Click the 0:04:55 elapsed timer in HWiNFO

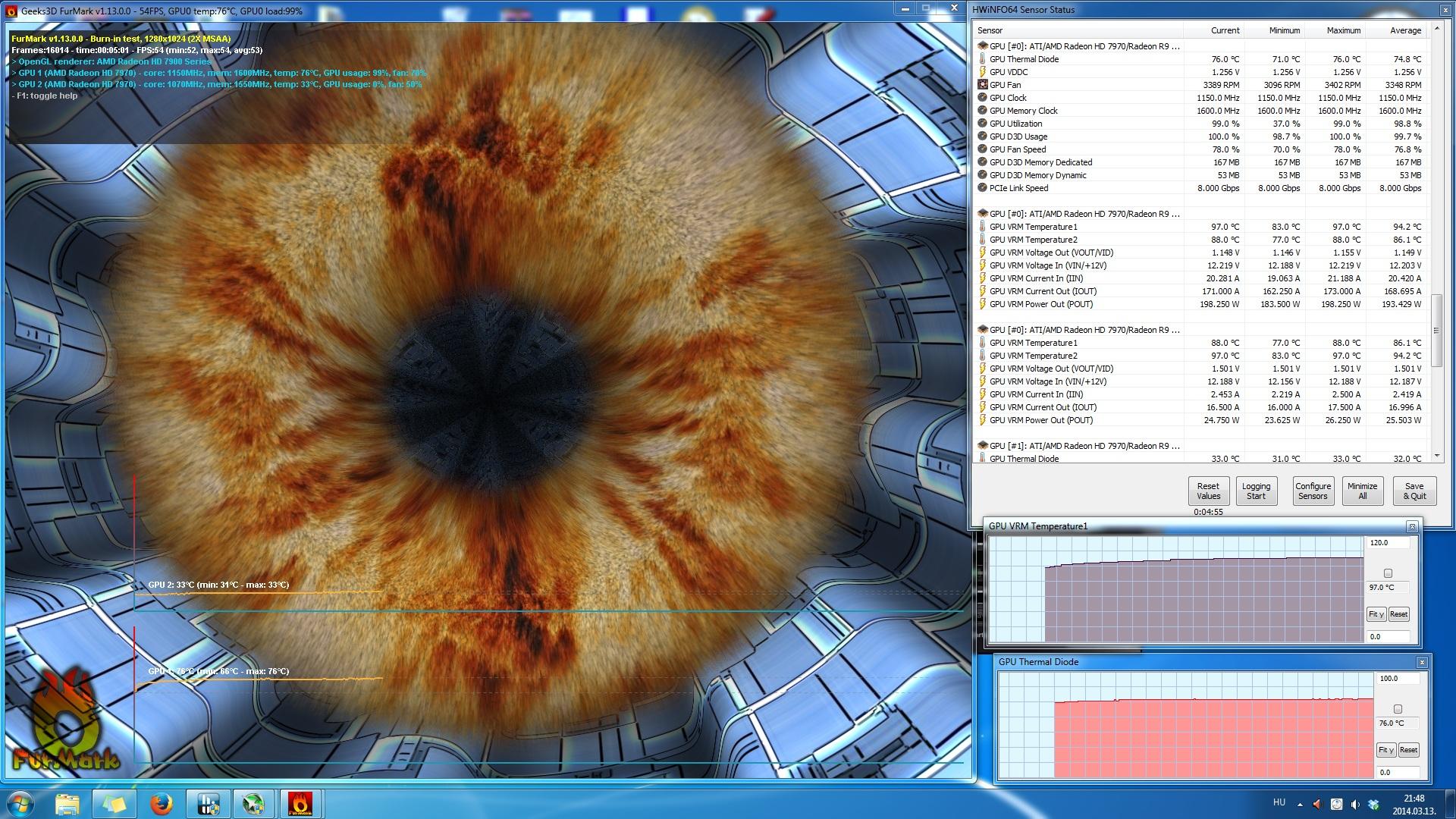(1208, 512)
